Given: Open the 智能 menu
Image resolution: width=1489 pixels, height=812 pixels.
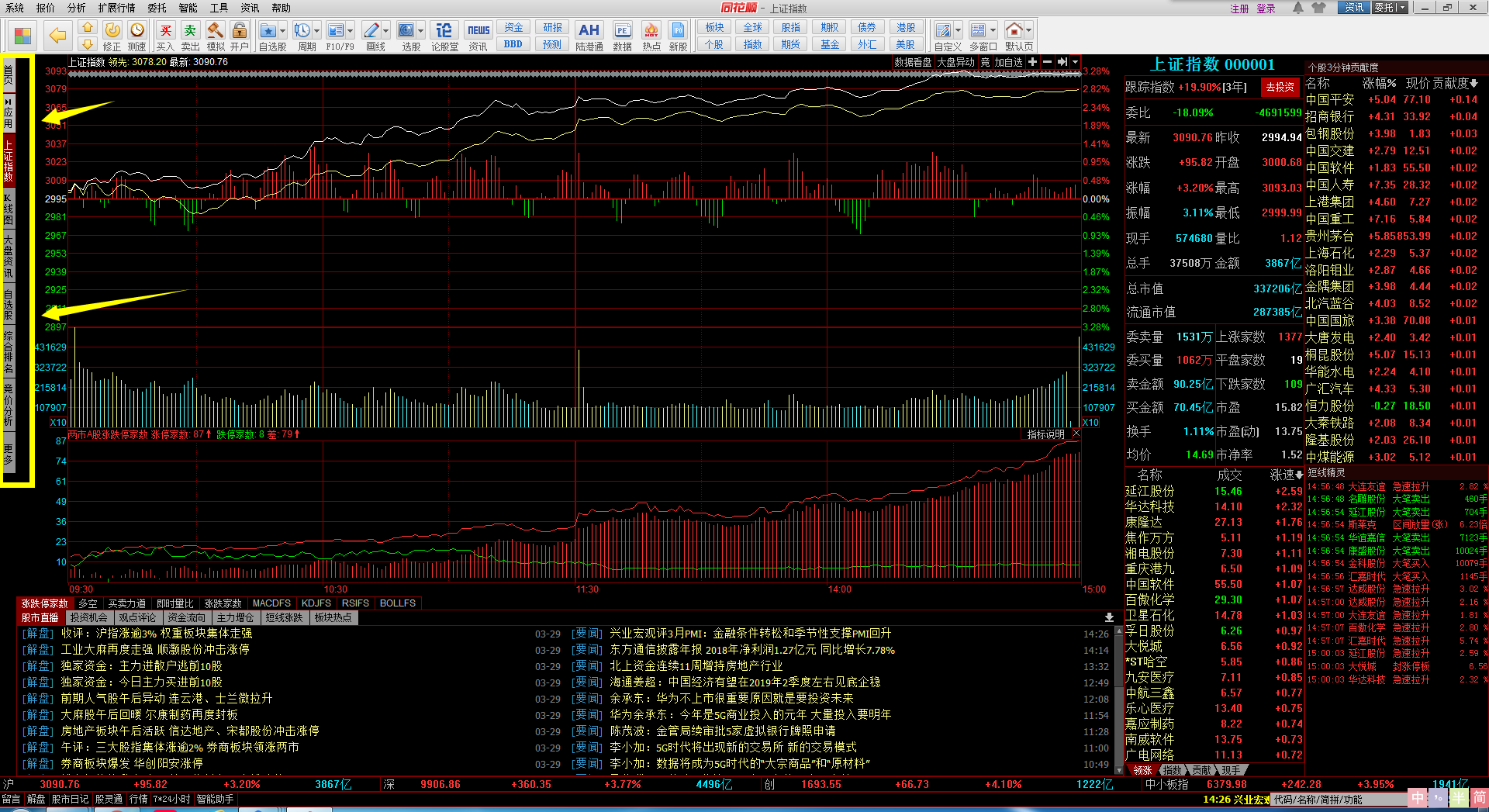Looking at the screenshot, I should [188, 8].
